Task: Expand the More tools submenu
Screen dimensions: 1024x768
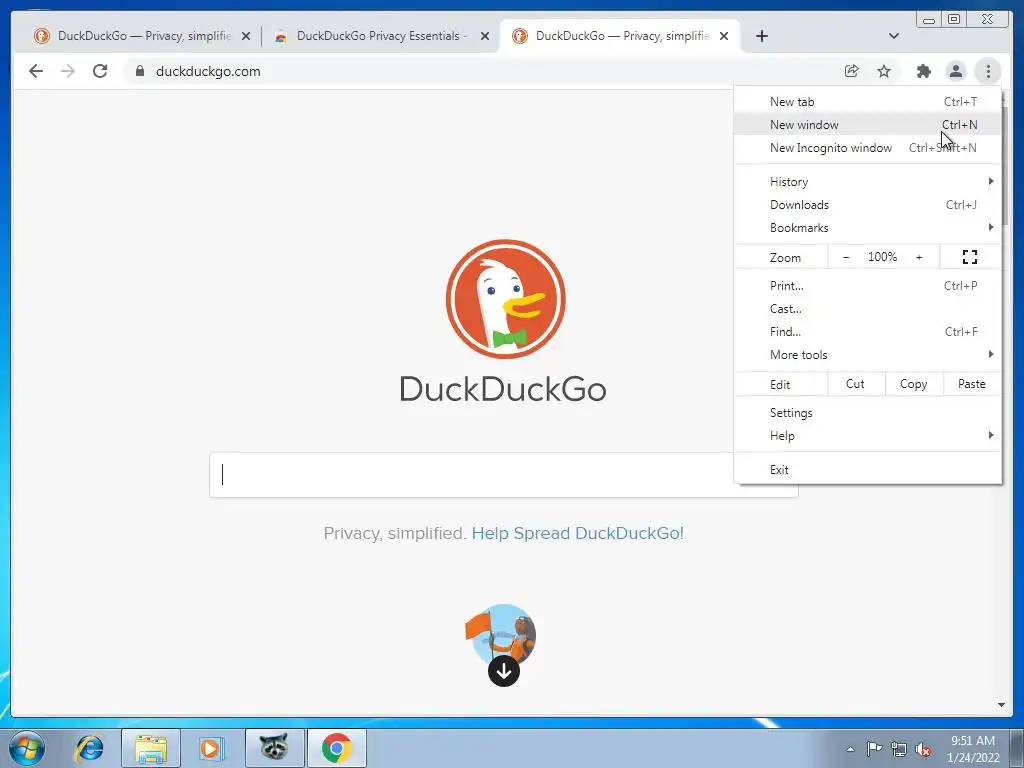Action: coord(867,355)
